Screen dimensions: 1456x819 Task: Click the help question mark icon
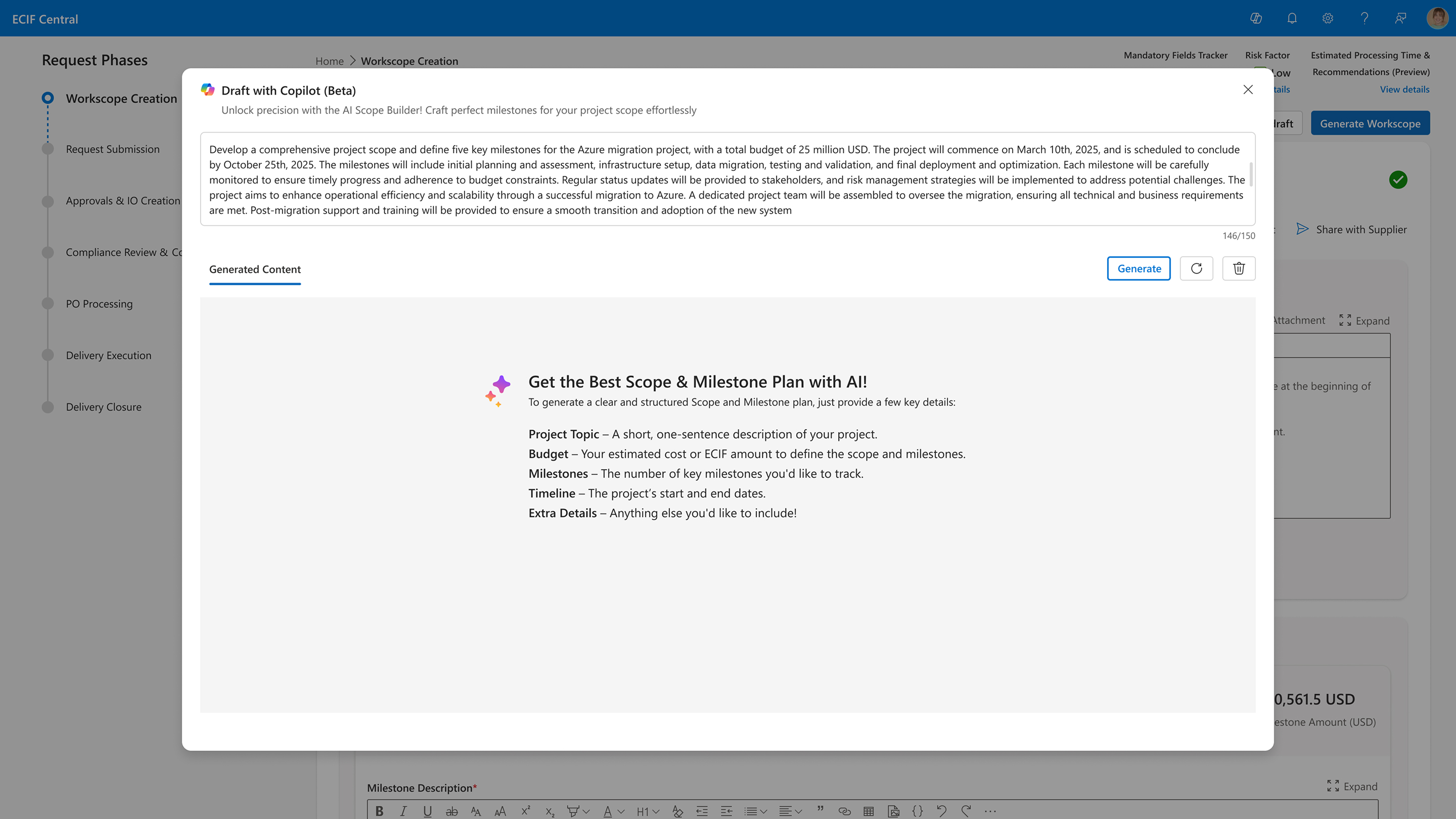click(x=1364, y=19)
